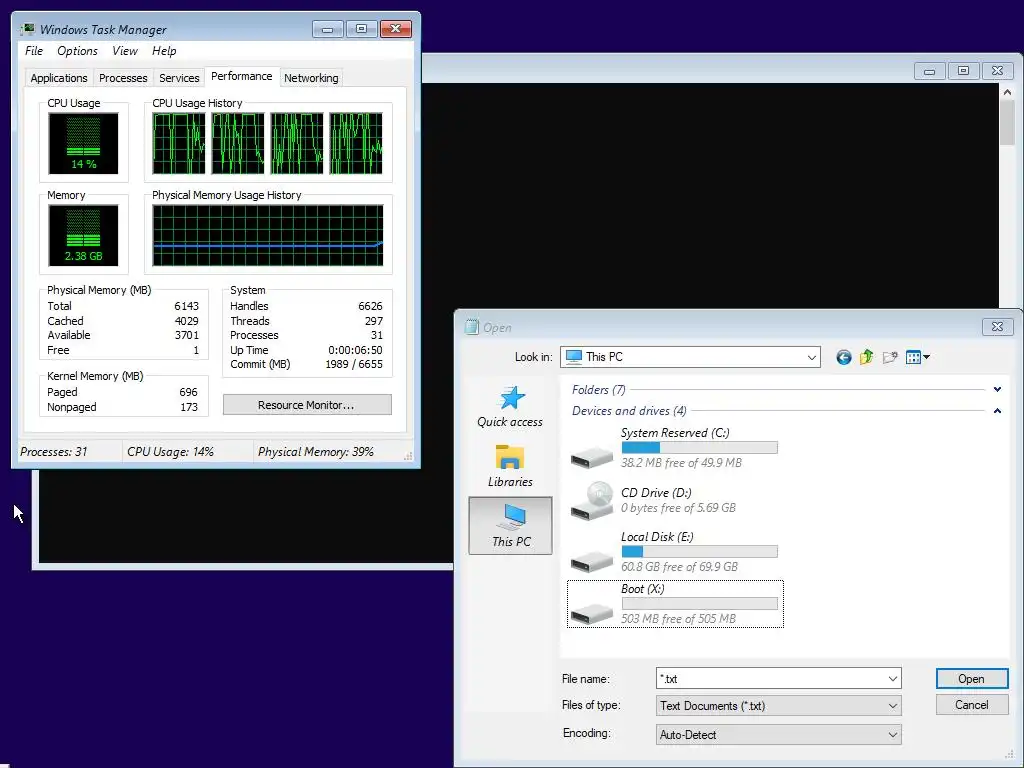Select Boot (X:) drive icon
The width and height of the screenshot is (1024, 768).
[x=592, y=612]
